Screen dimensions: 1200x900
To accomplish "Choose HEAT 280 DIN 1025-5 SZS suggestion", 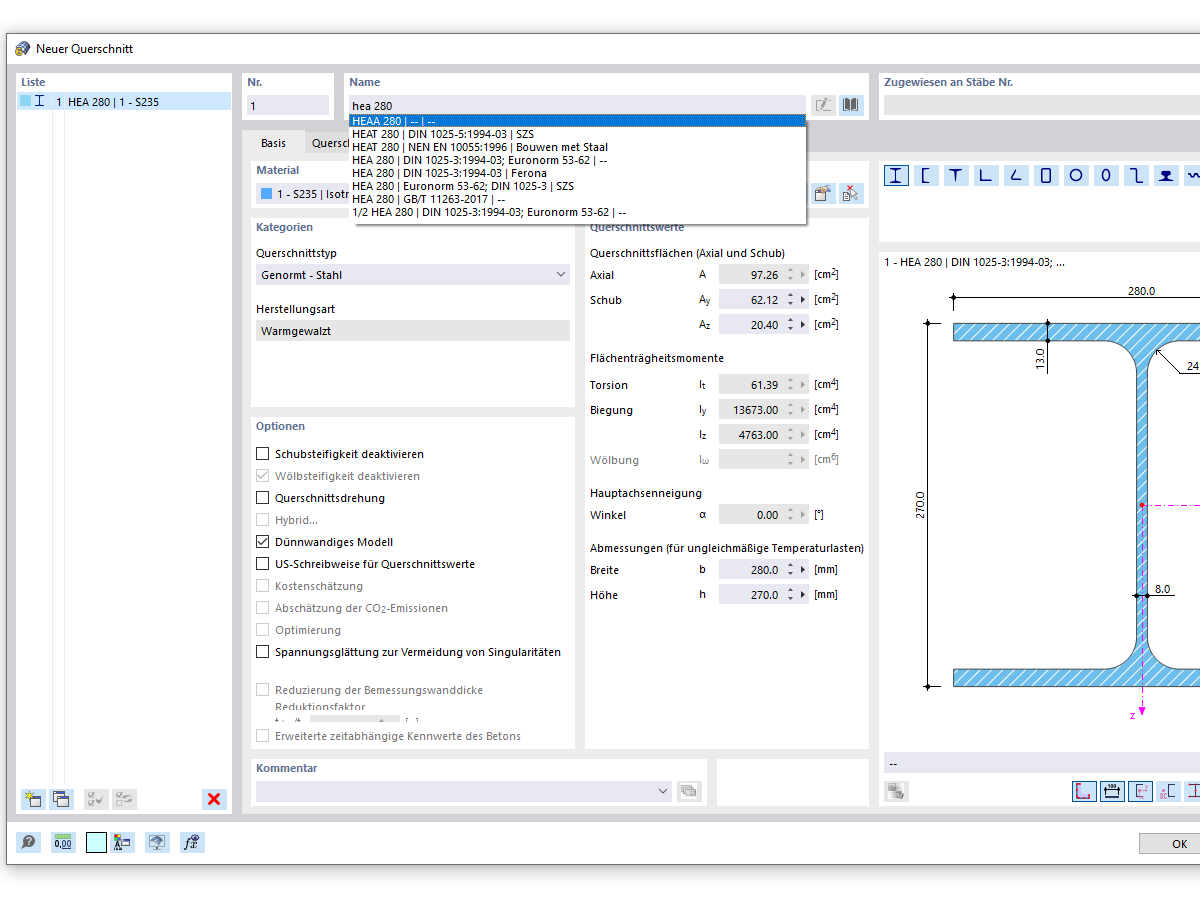I will click(577, 134).
